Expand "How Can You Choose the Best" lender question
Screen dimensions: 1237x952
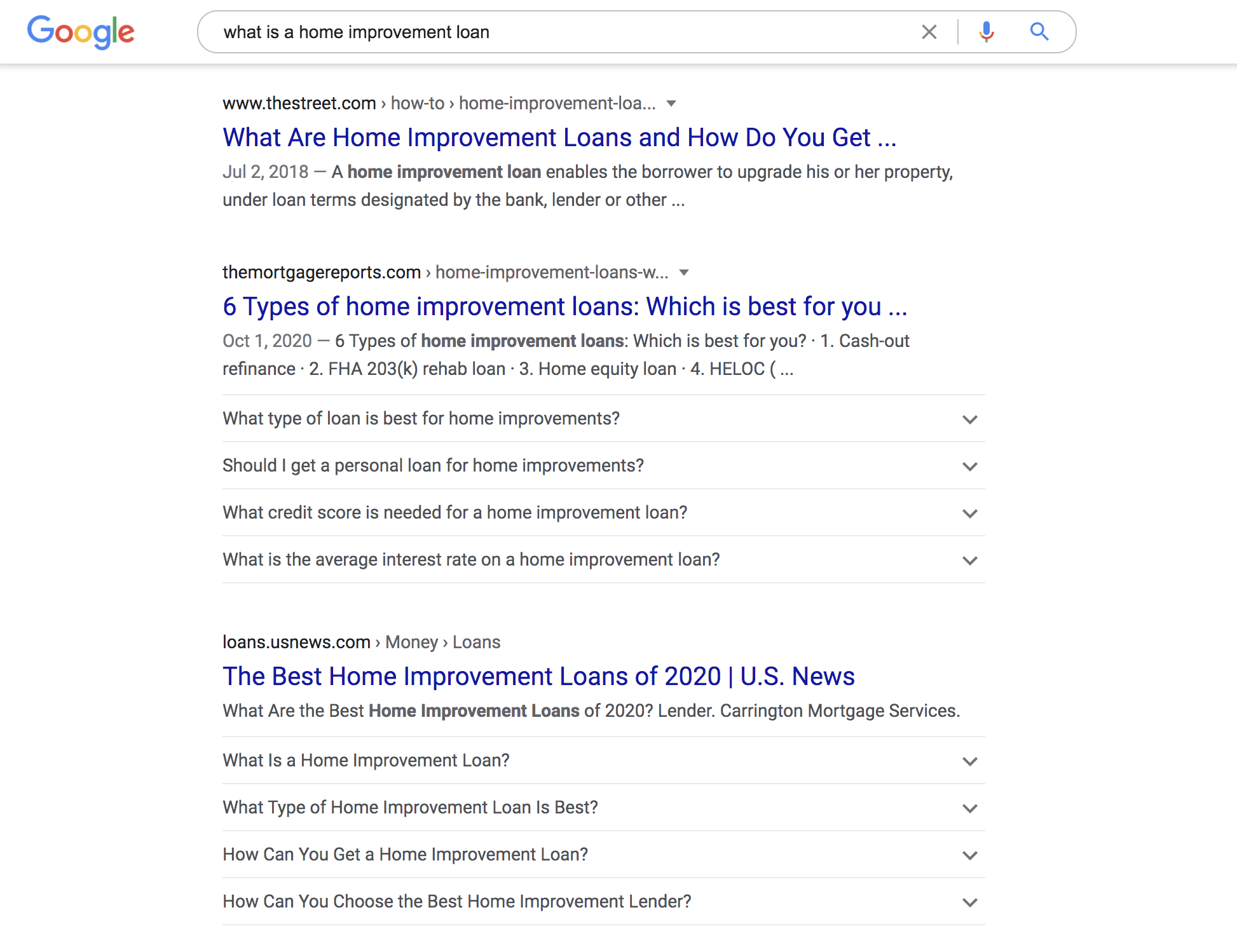point(603,902)
